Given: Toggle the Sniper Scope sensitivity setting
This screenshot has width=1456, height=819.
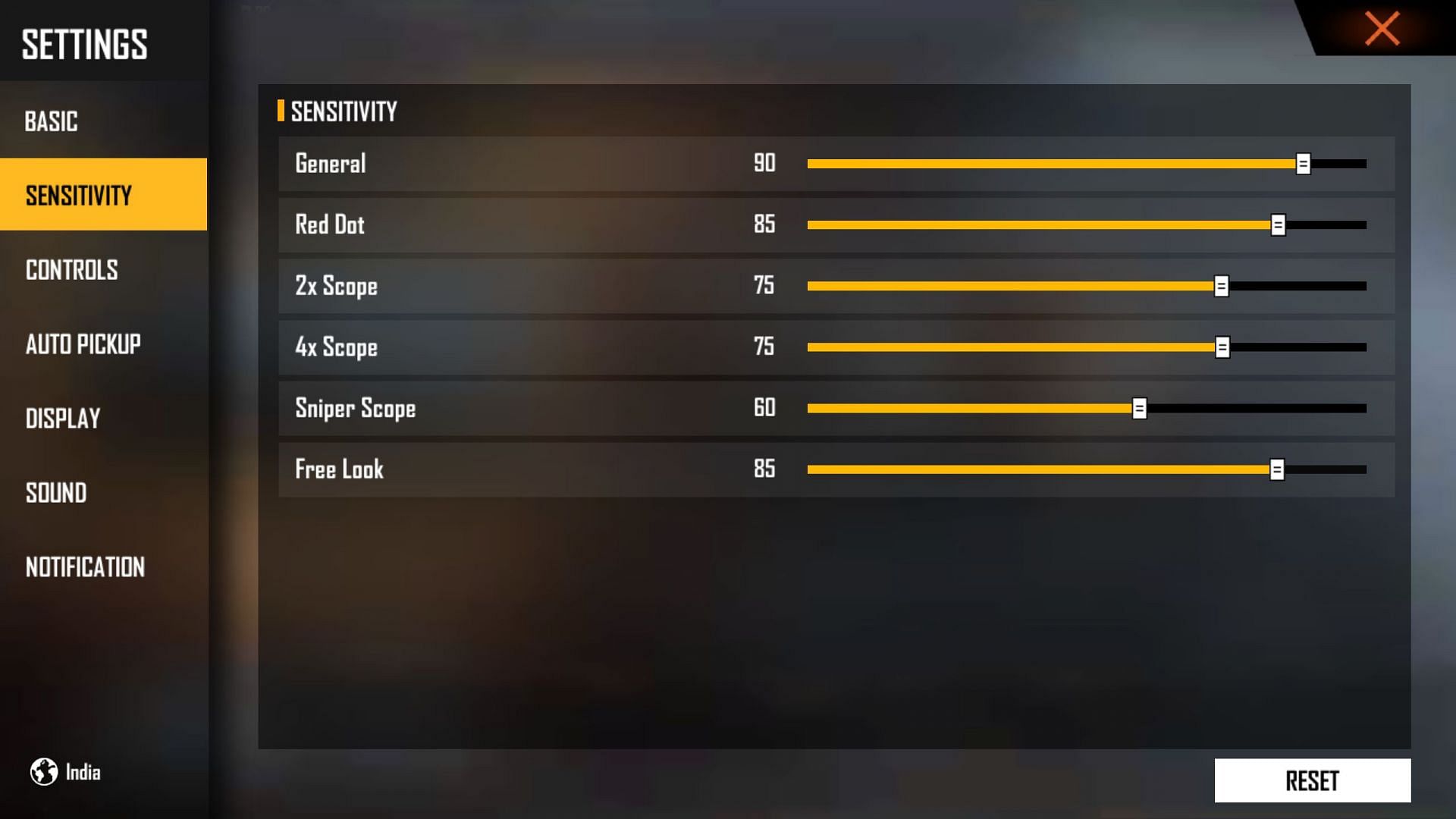Looking at the screenshot, I should pyautogui.click(x=1139, y=407).
